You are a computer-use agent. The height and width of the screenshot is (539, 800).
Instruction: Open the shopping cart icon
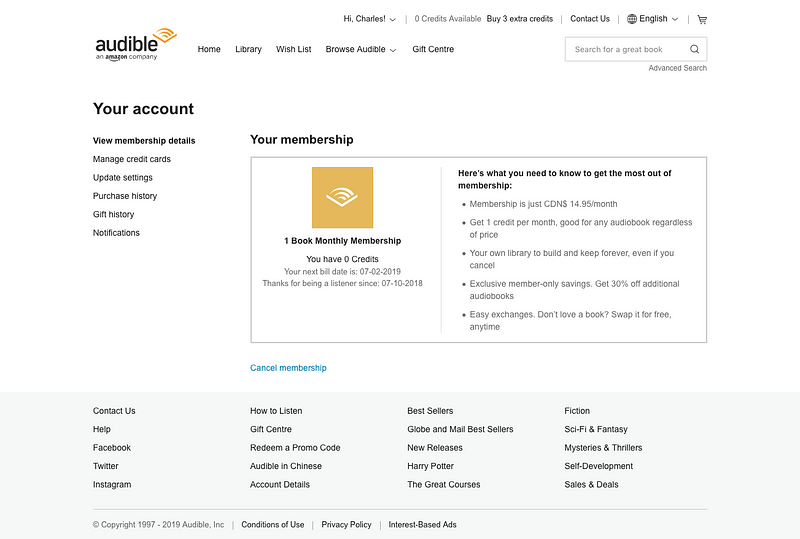pyautogui.click(x=702, y=19)
